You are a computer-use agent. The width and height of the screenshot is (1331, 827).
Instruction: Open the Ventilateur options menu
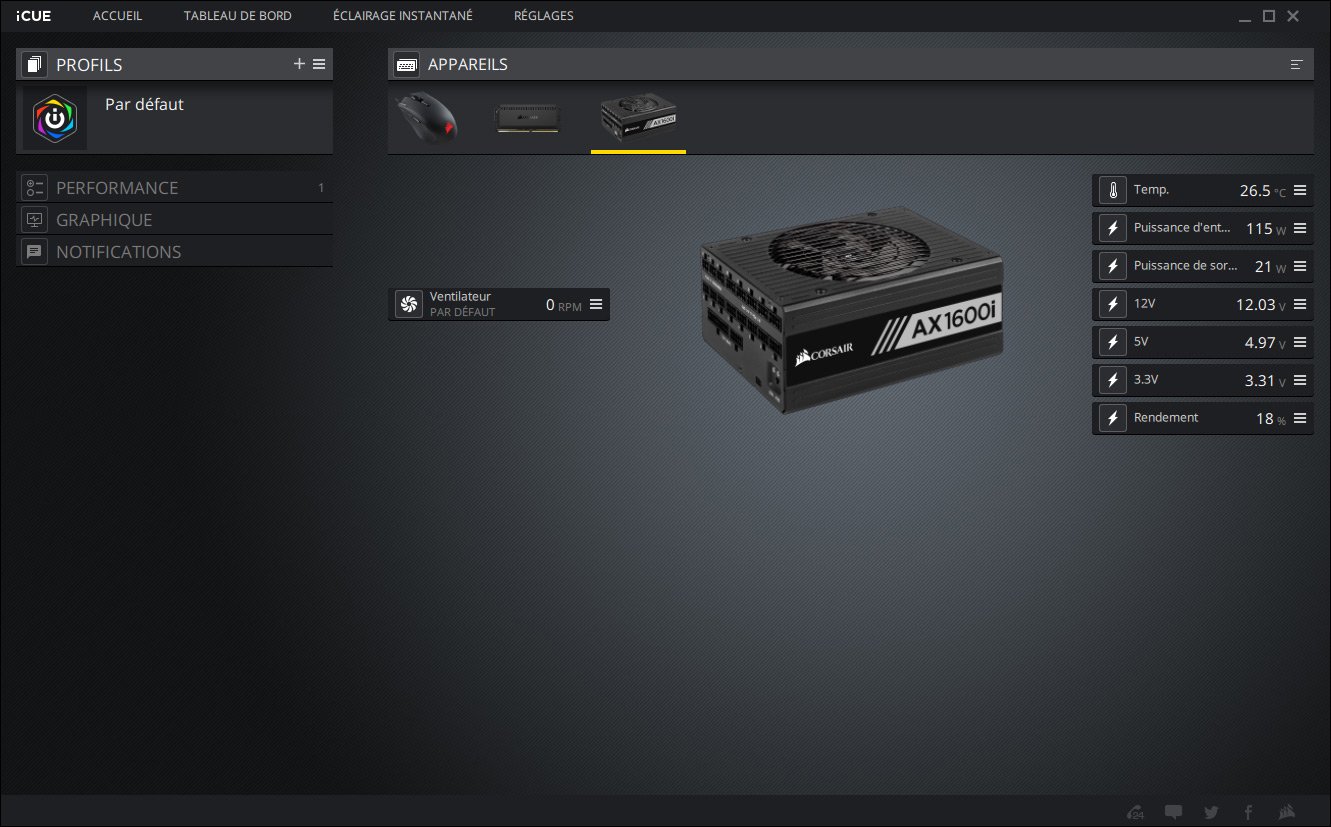[596, 304]
